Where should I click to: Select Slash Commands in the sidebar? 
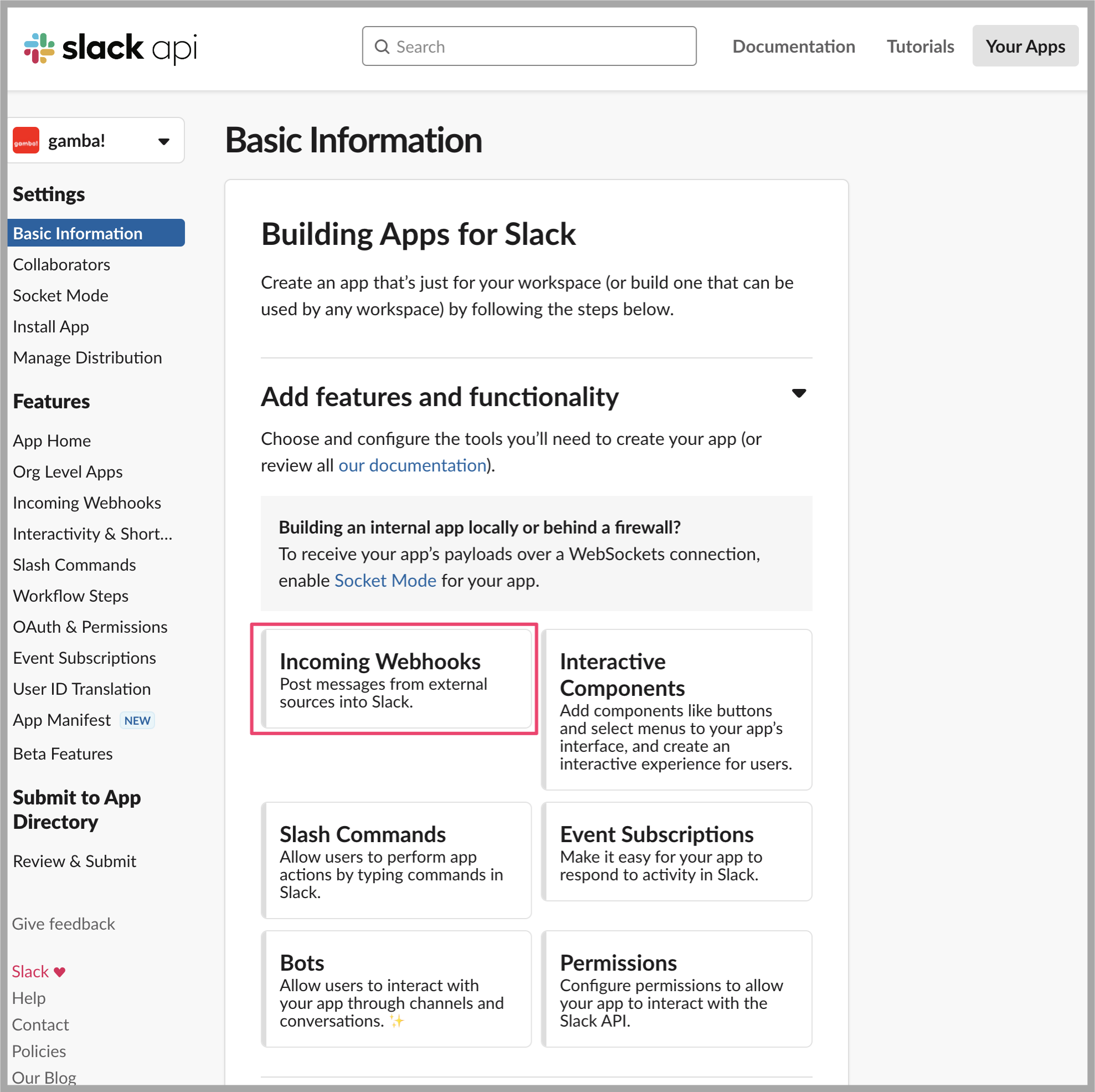click(74, 565)
